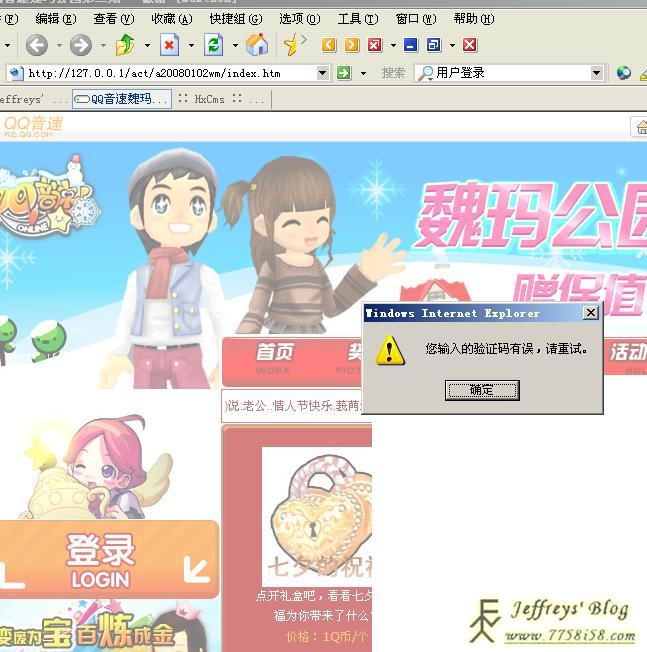Image resolution: width=647 pixels, height=652 pixels.
Task: Close the Windows Internet Explorer alert dialog
Action: 590,313
